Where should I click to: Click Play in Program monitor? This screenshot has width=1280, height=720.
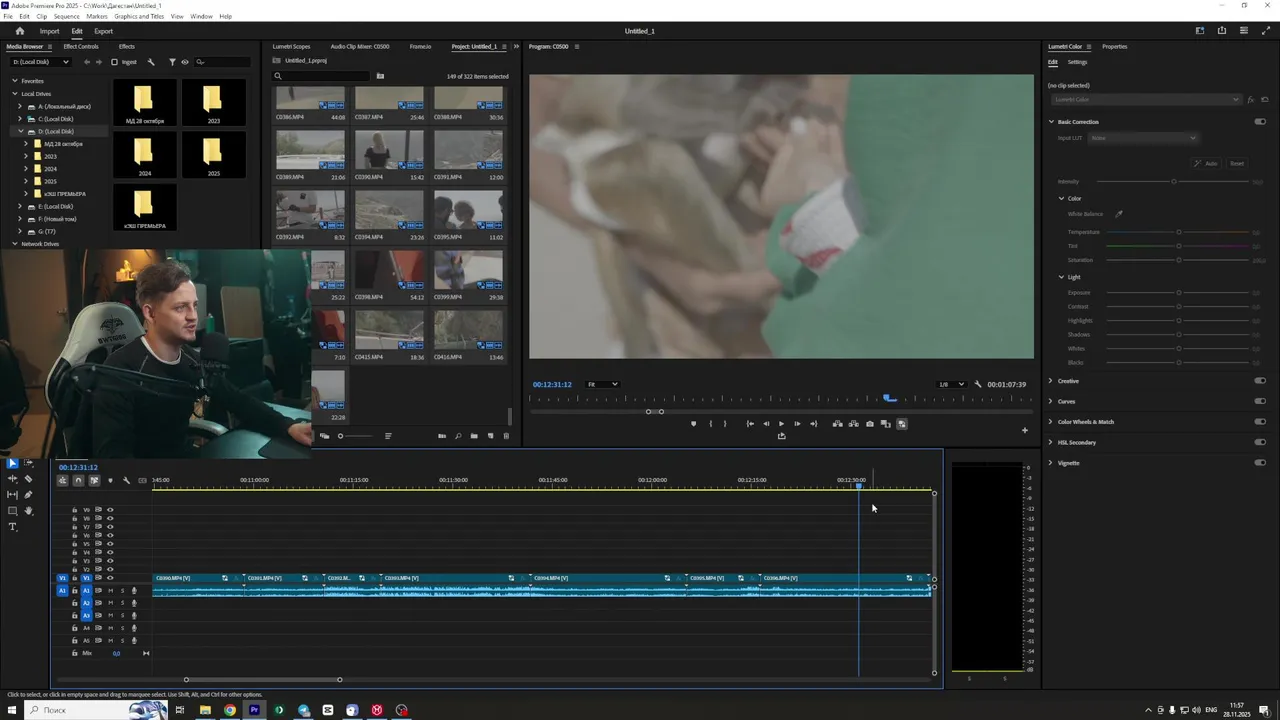781,424
